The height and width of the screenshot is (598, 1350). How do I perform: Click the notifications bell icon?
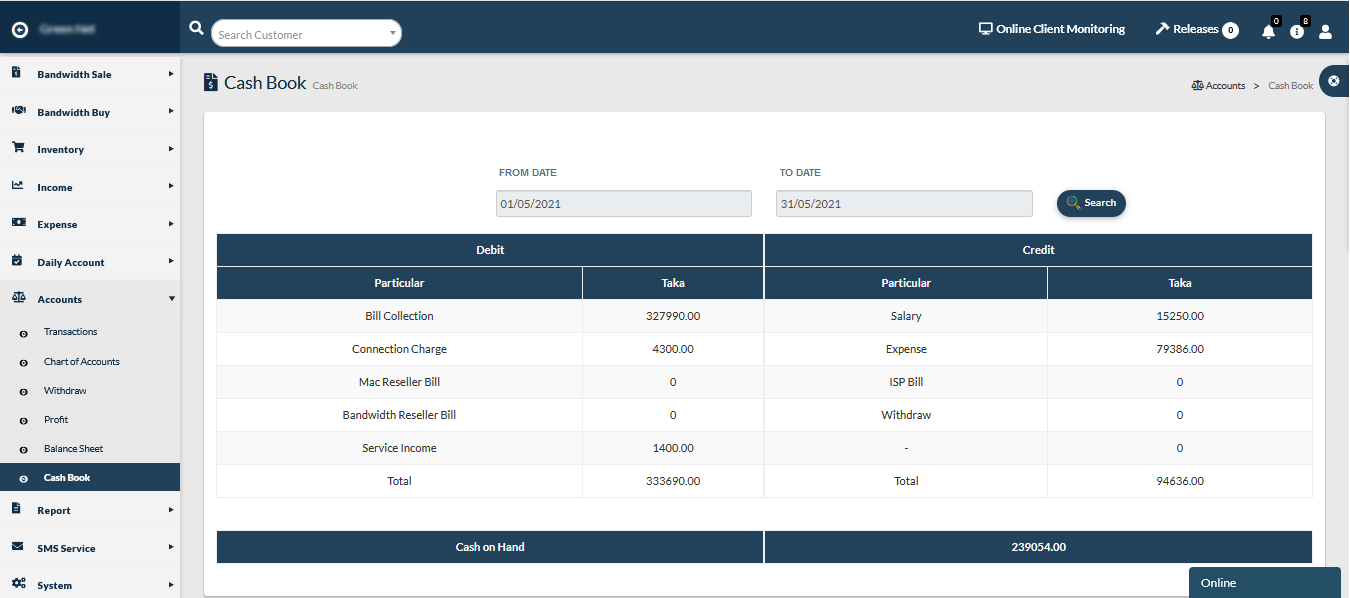[x=1267, y=32]
